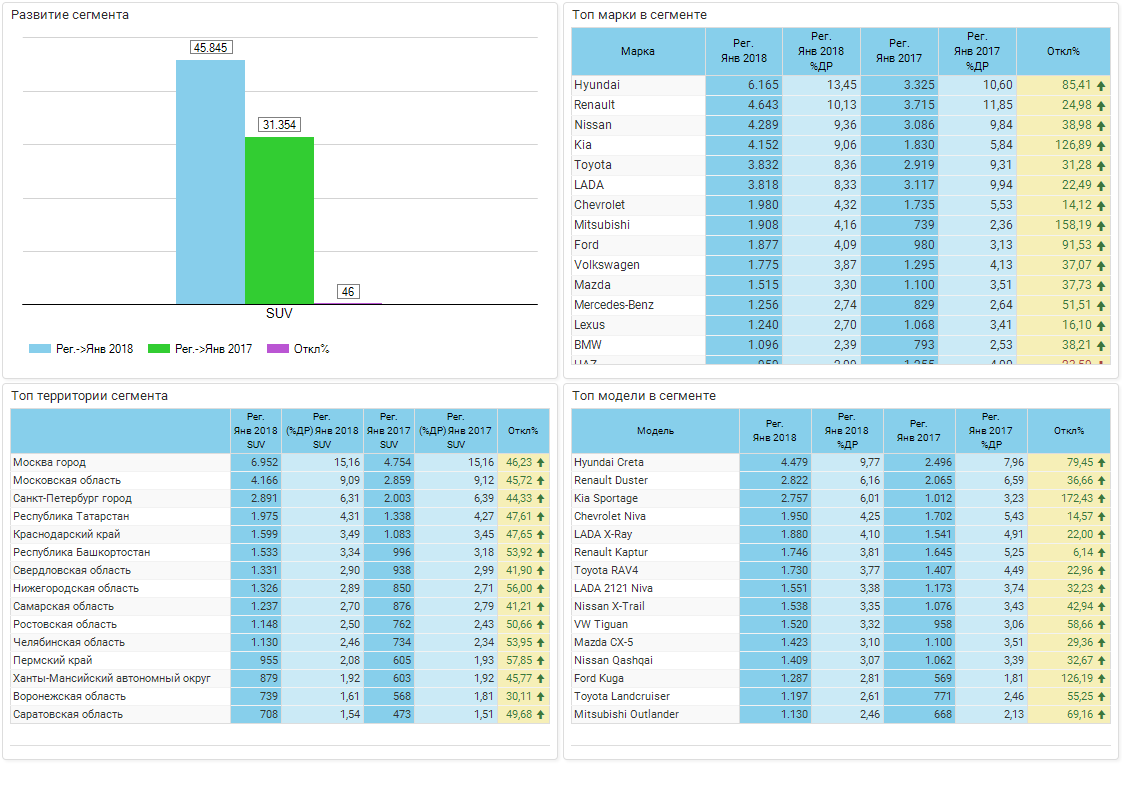
Task: Click the up arrow beside 58,66 VW Tiguan
Action: point(1101,625)
